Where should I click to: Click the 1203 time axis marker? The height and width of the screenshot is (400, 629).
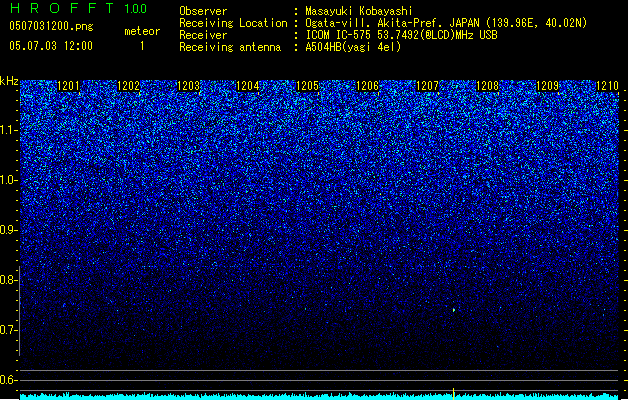[x=188, y=85]
